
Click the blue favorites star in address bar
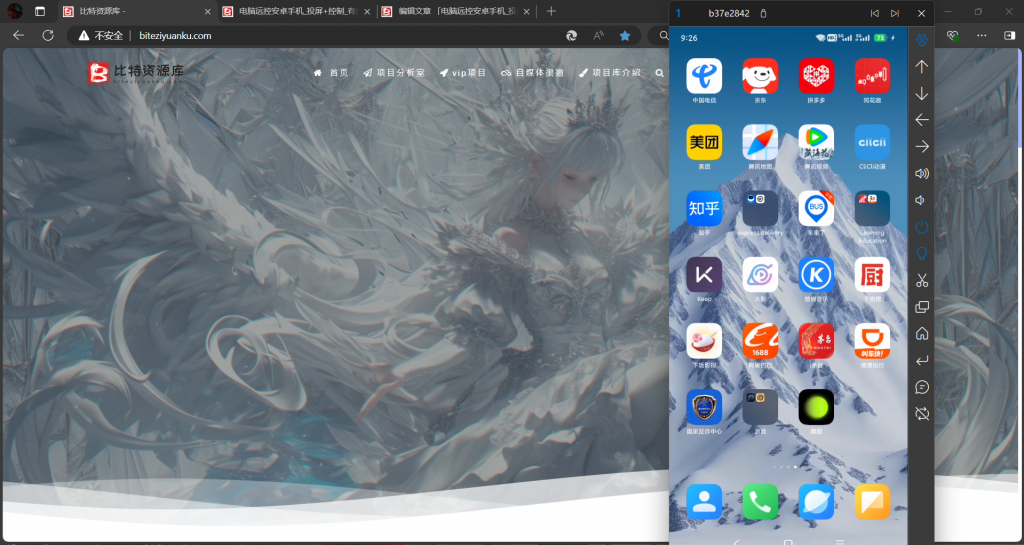pos(625,35)
